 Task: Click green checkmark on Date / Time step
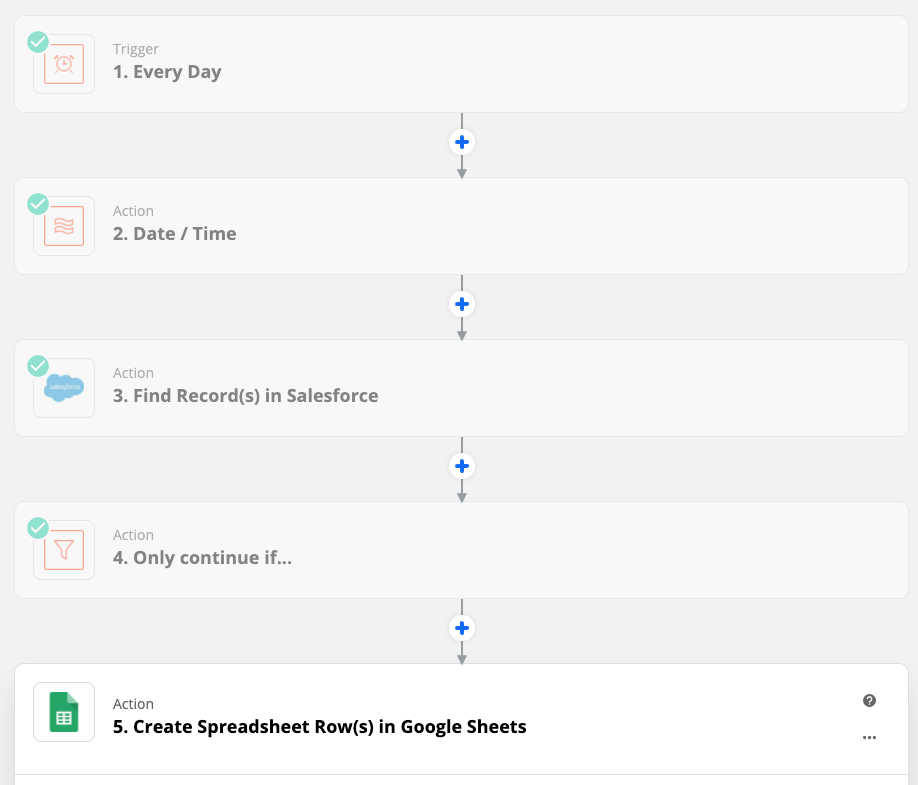click(38, 204)
